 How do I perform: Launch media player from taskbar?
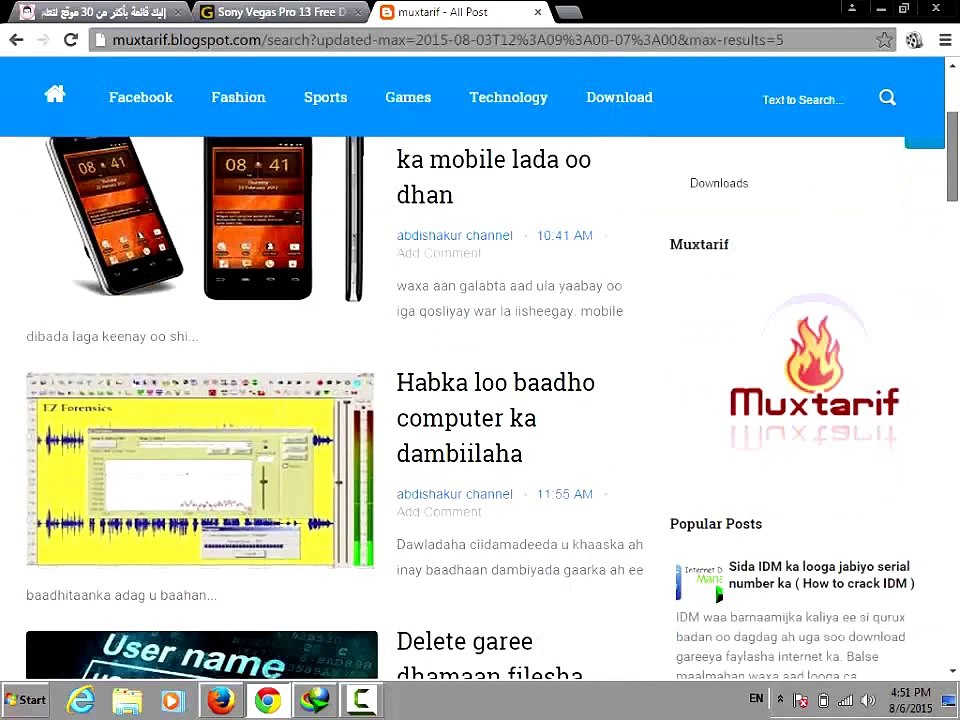coord(173,700)
